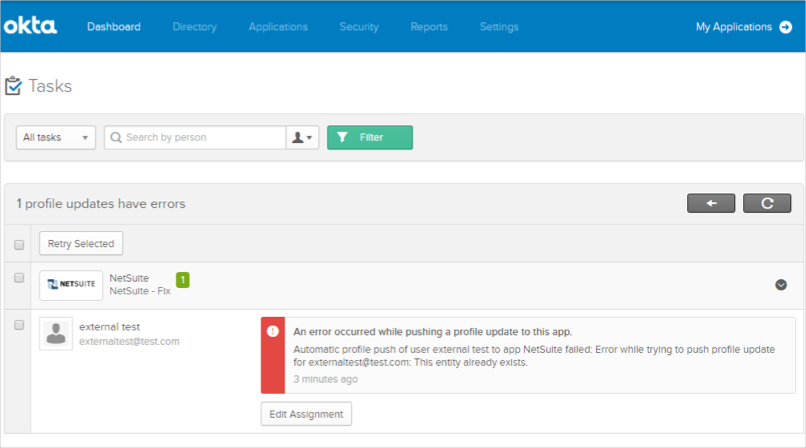
Task: Click the My Applications arrow icon
Action: coord(785,27)
